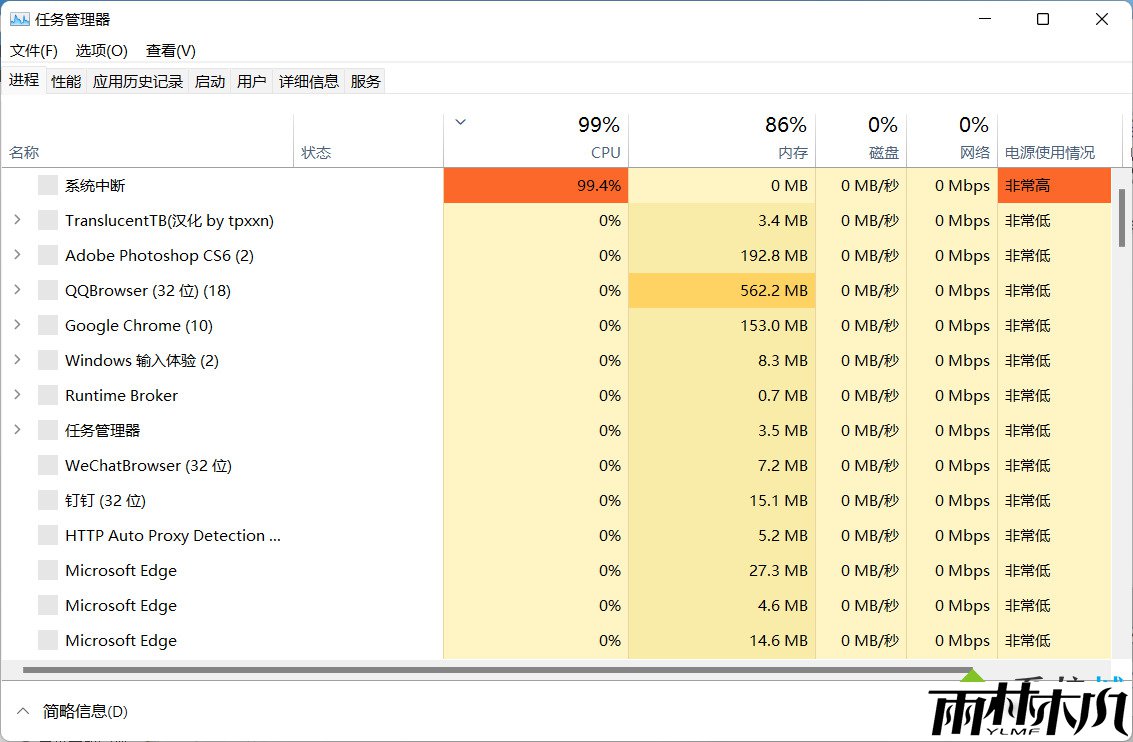Screen dimensions: 1133x742
Task: Click the Google Chrome process icon
Action: (48, 325)
